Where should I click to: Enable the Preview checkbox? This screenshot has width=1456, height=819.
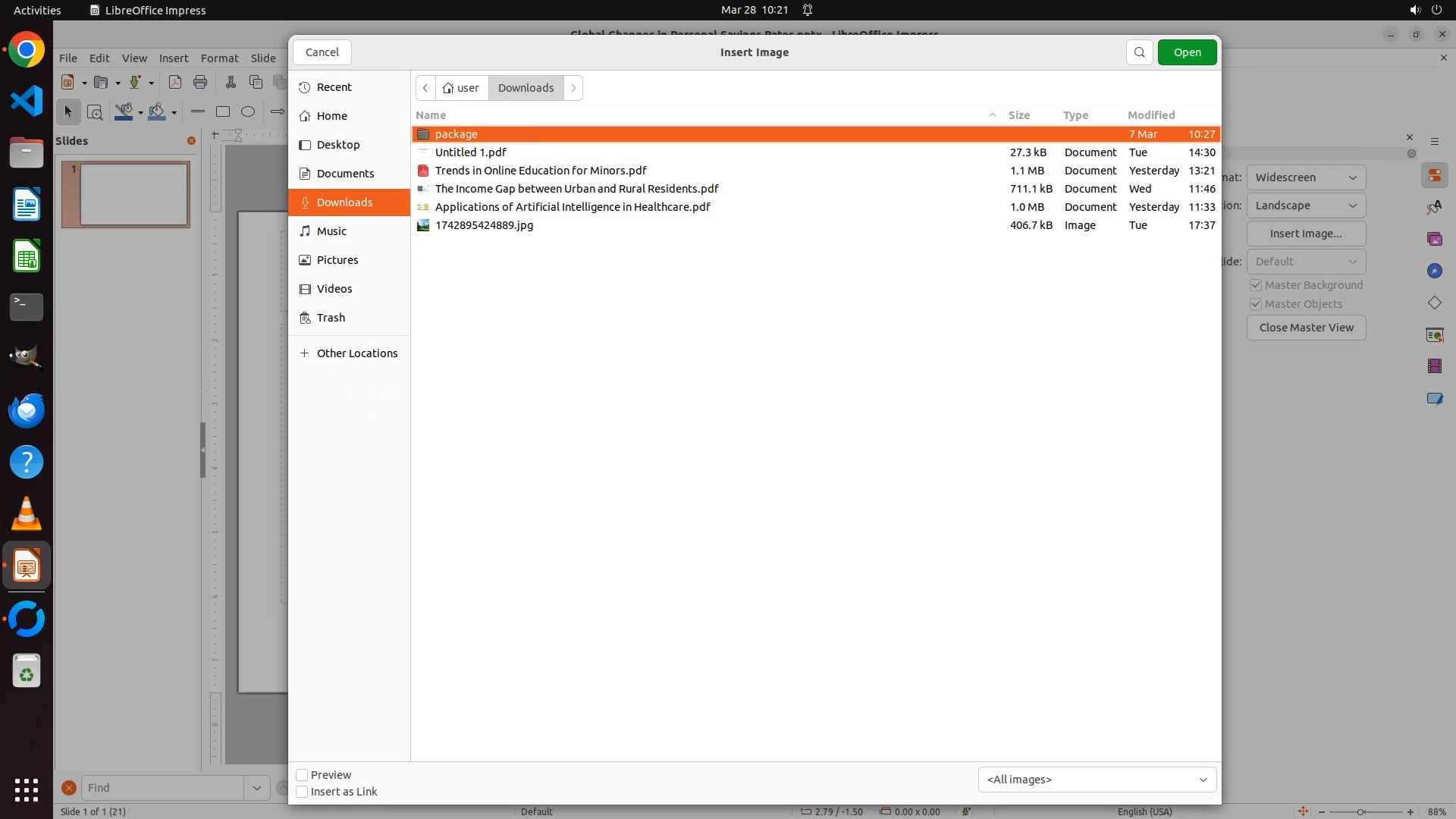point(302,775)
